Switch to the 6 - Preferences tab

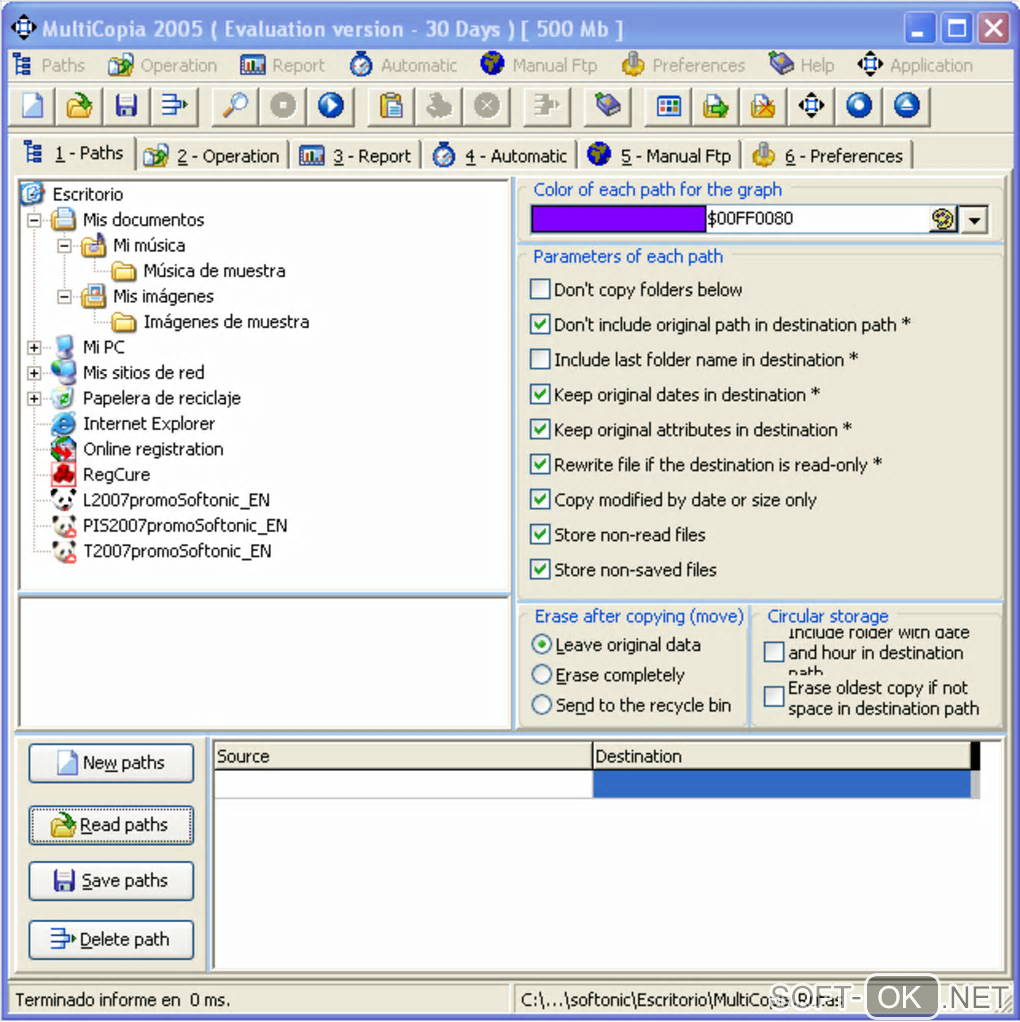tap(828, 156)
